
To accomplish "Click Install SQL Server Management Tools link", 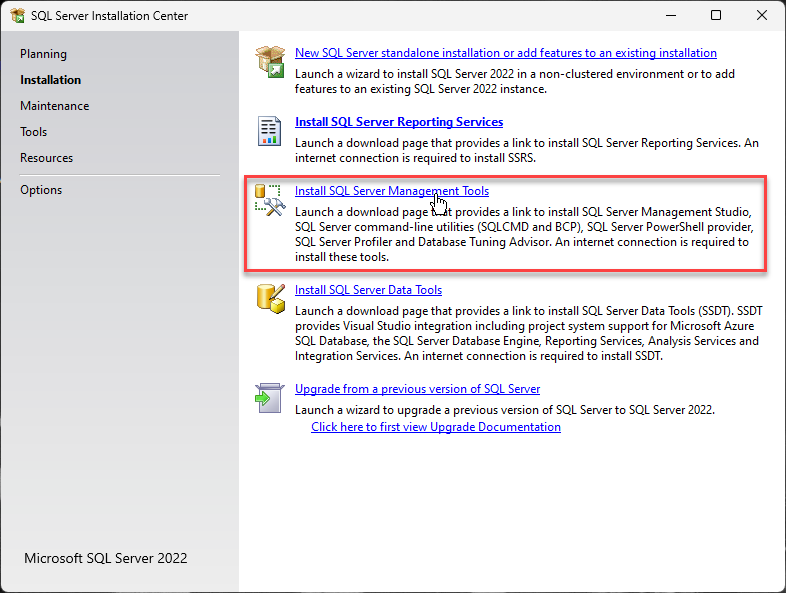I will pyautogui.click(x=391, y=190).
